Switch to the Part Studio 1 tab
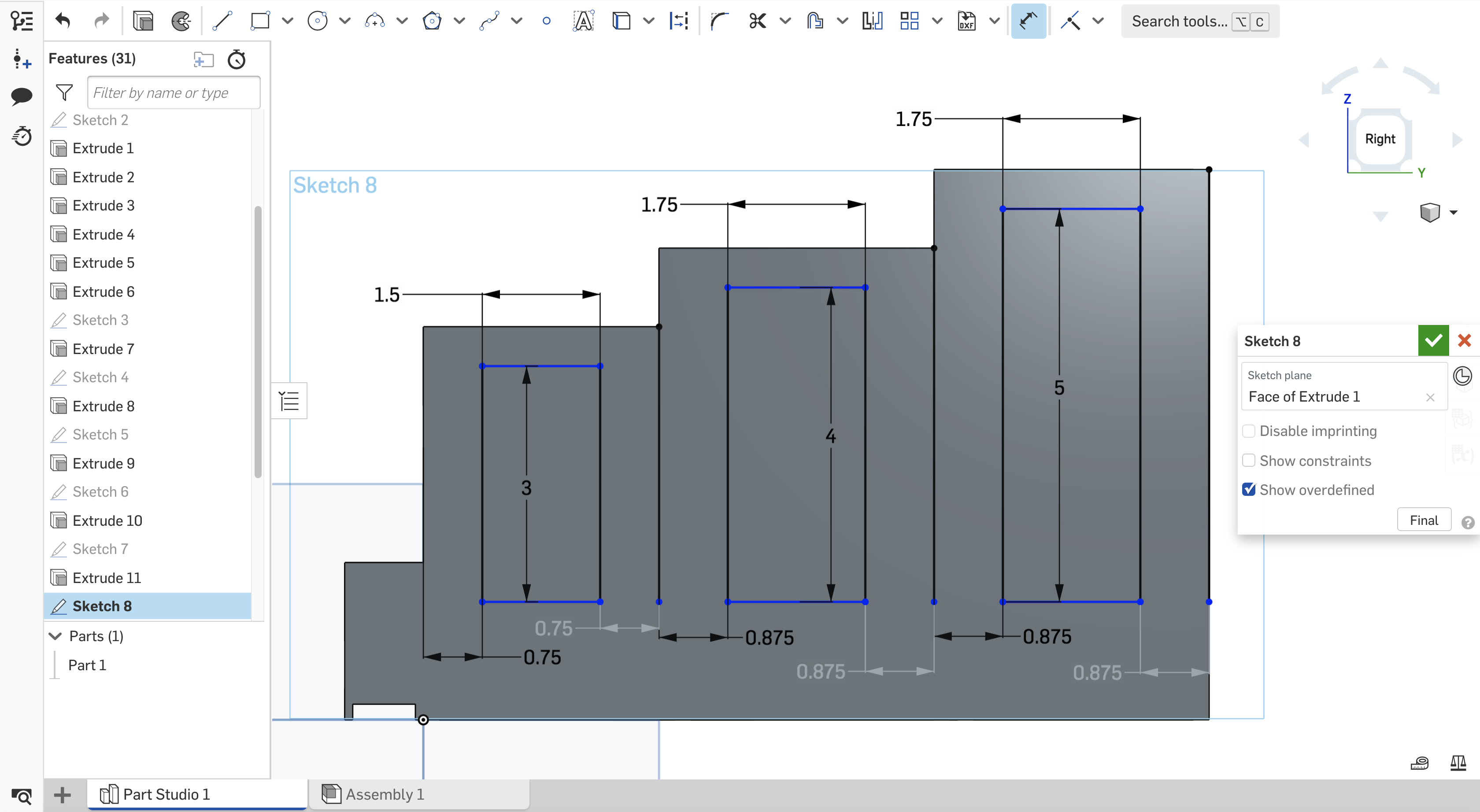The width and height of the screenshot is (1480, 812). tap(166, 794)
